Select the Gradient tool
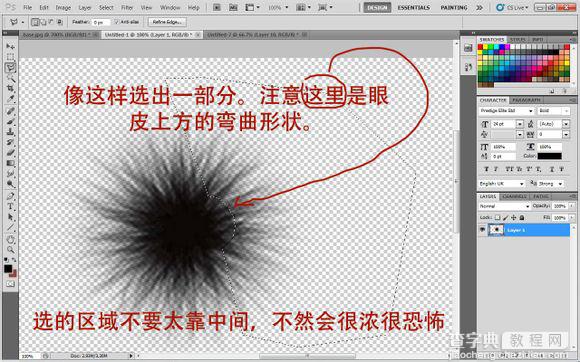Screen dimensions: 580x362 pyautogui.click(x=10, y=163)
